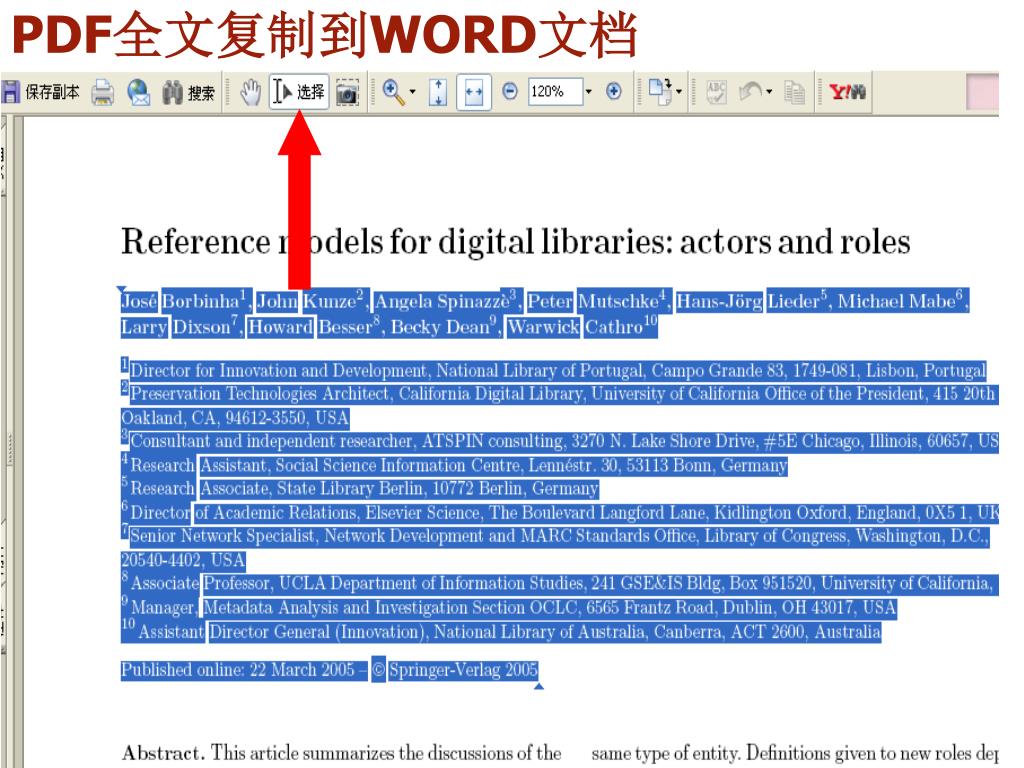Click the copy pages icon
This screenshot has height=768, width=1024.
(x=794, y=92)
